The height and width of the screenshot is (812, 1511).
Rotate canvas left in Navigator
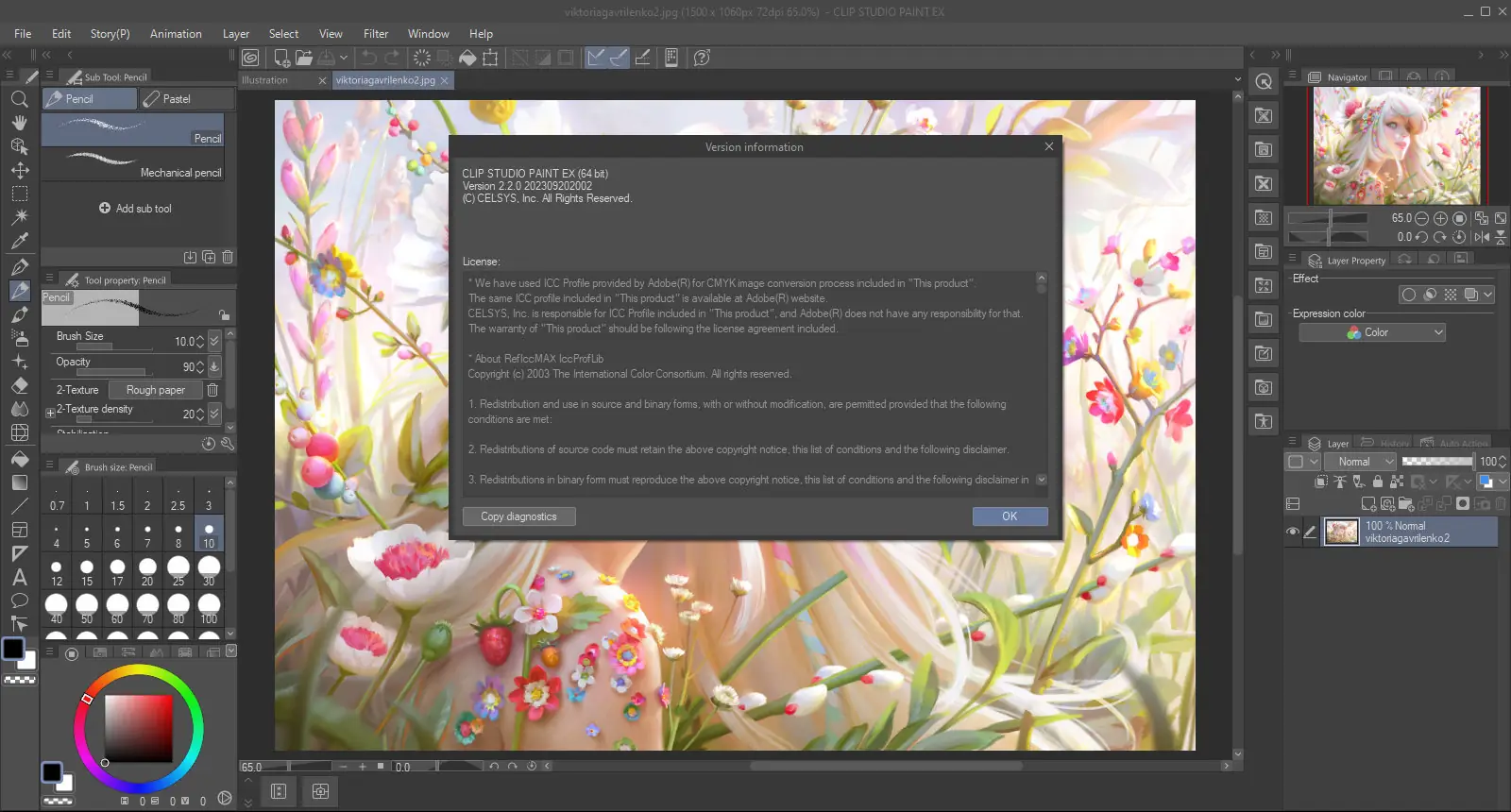[1421, 237]
